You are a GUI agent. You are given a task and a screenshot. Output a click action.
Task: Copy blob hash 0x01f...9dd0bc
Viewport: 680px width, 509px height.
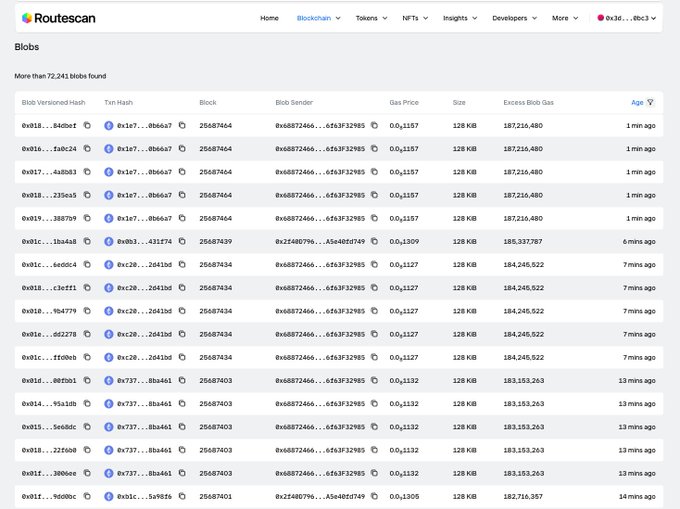(87, 496)
